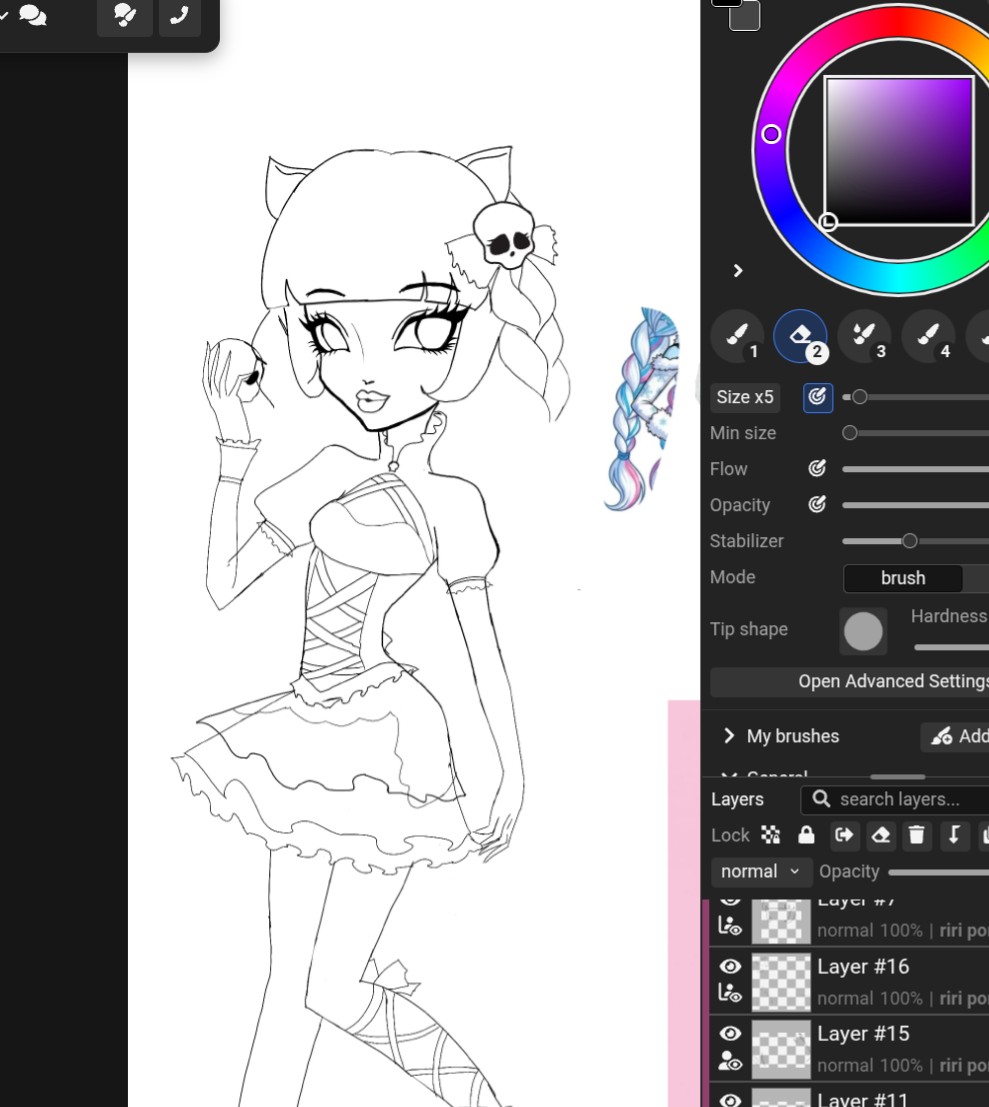The height and width of the screenshot is (1107, 989).
Task: Click the brush Opacity slider track
Action: [x=916, y=505]
